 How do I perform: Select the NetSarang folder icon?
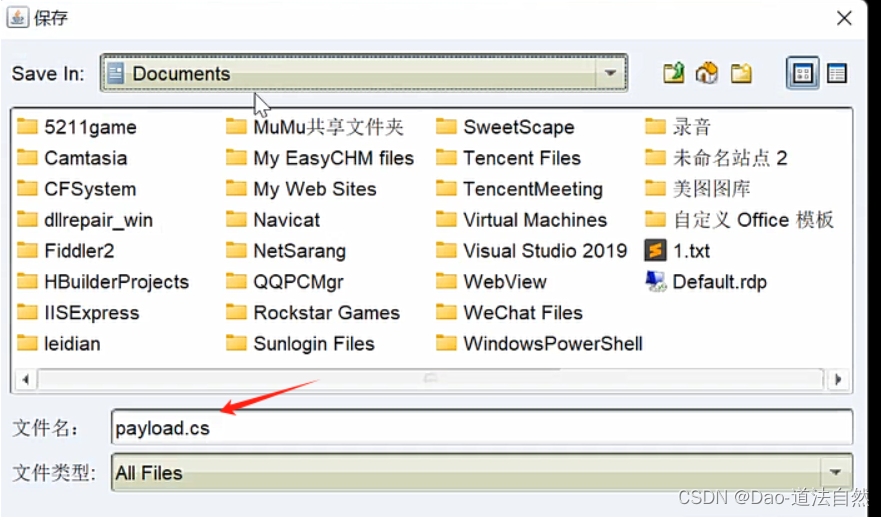[236, 250]
